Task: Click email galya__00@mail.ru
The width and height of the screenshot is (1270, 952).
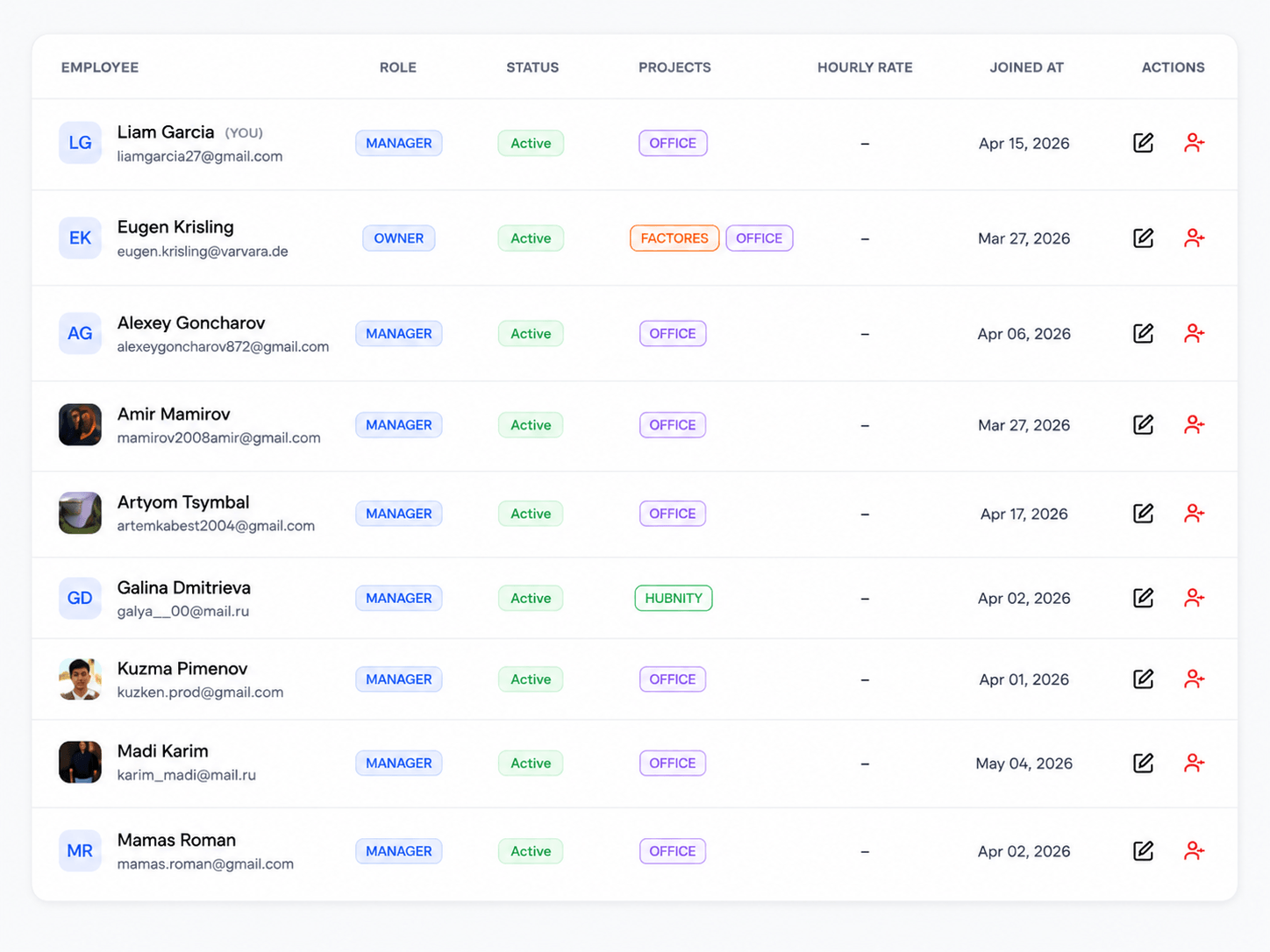Action: point(183,611)
